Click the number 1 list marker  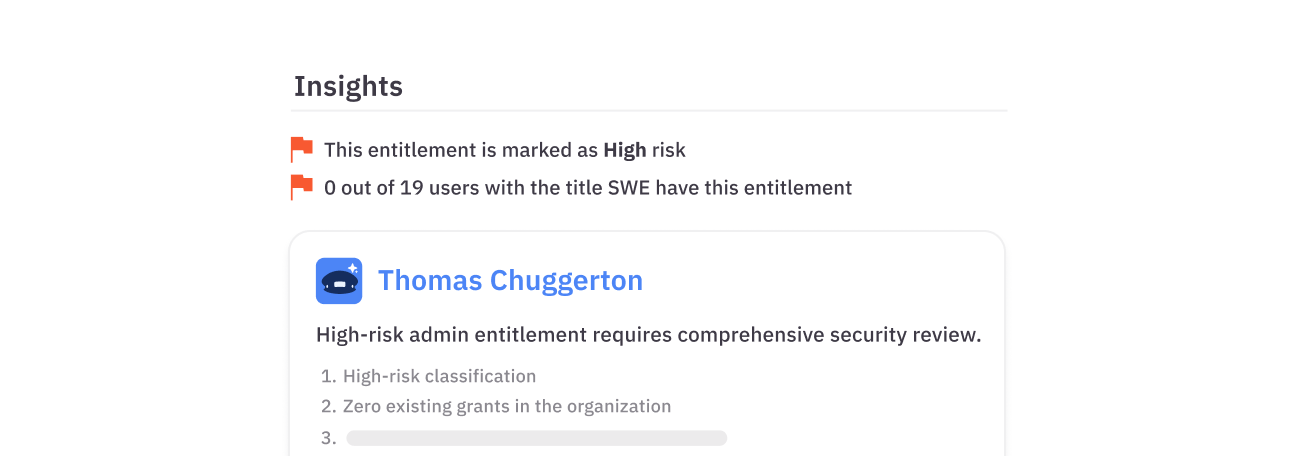coord(327,377)
